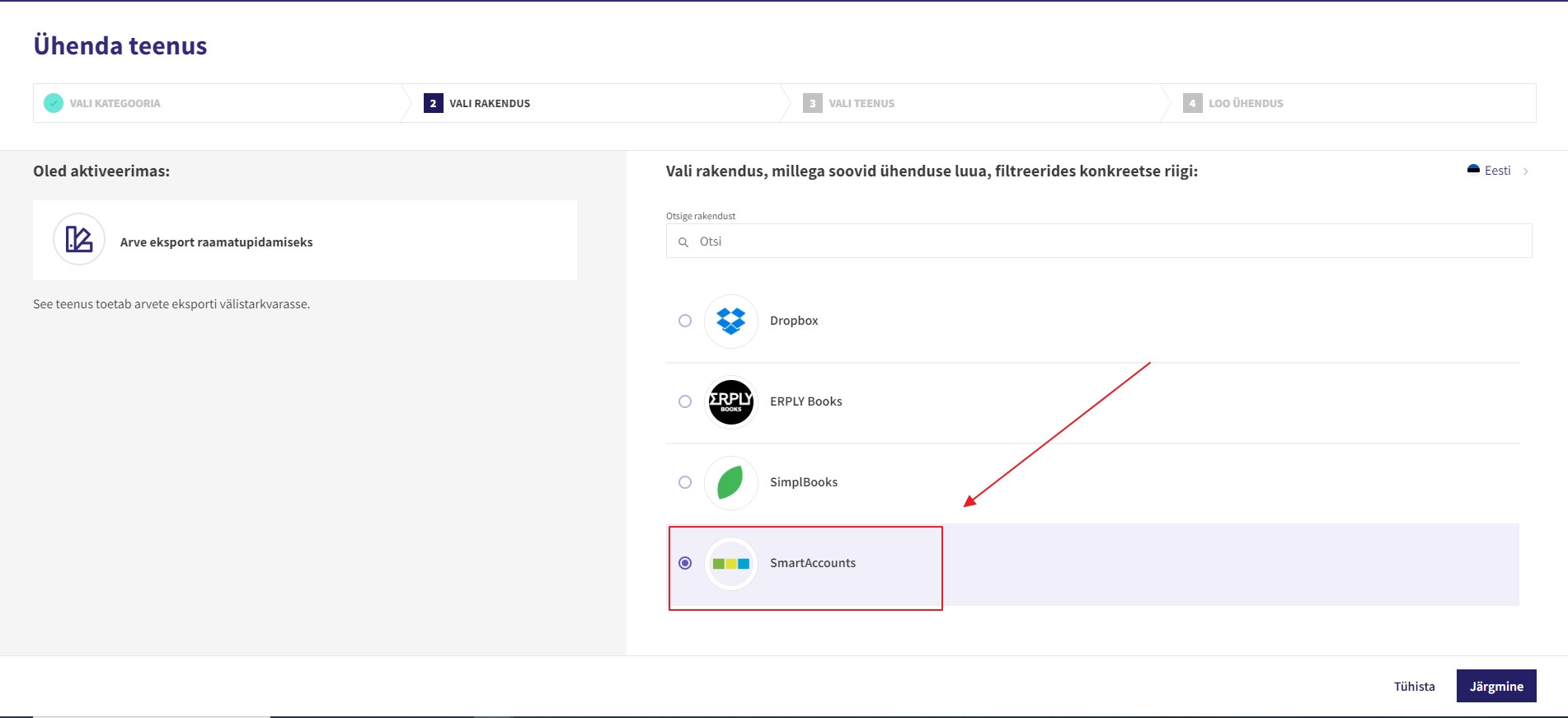Click the invoice export service icon
The image size is (1568, 718).
79,239
